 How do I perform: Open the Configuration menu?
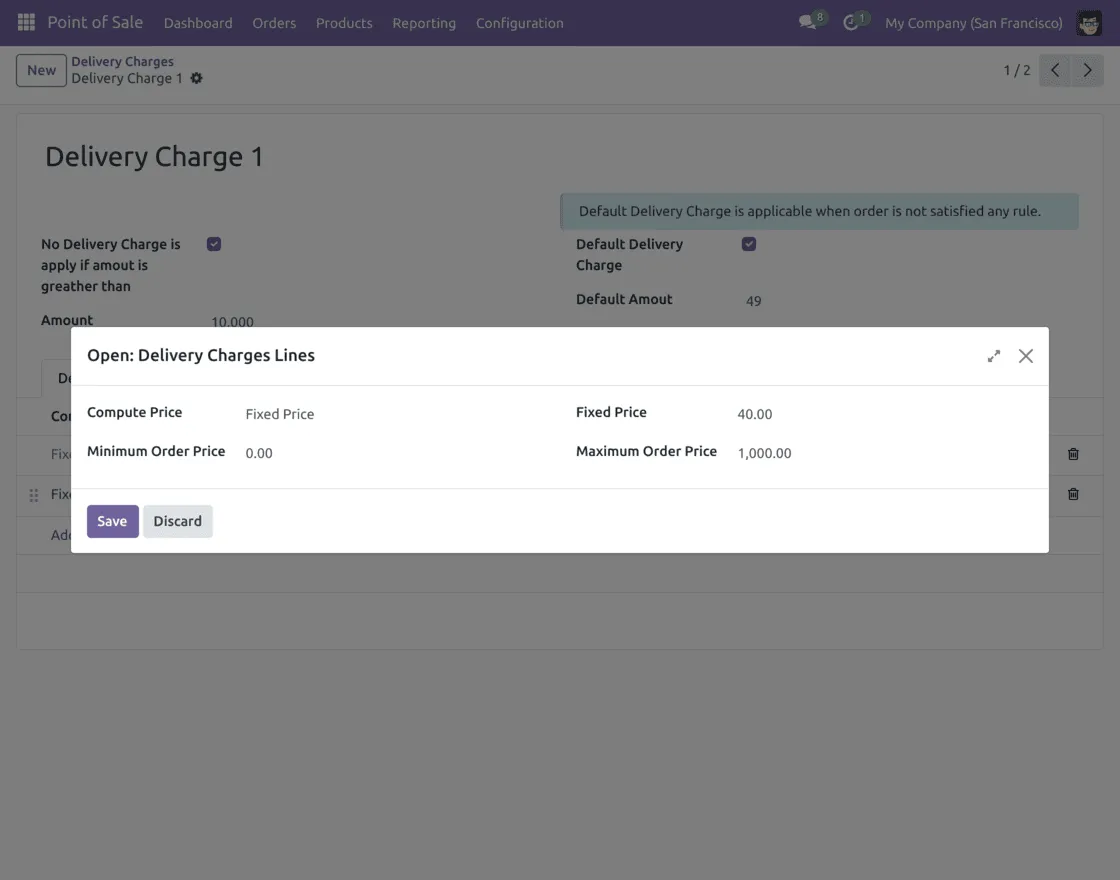point(519,23)
